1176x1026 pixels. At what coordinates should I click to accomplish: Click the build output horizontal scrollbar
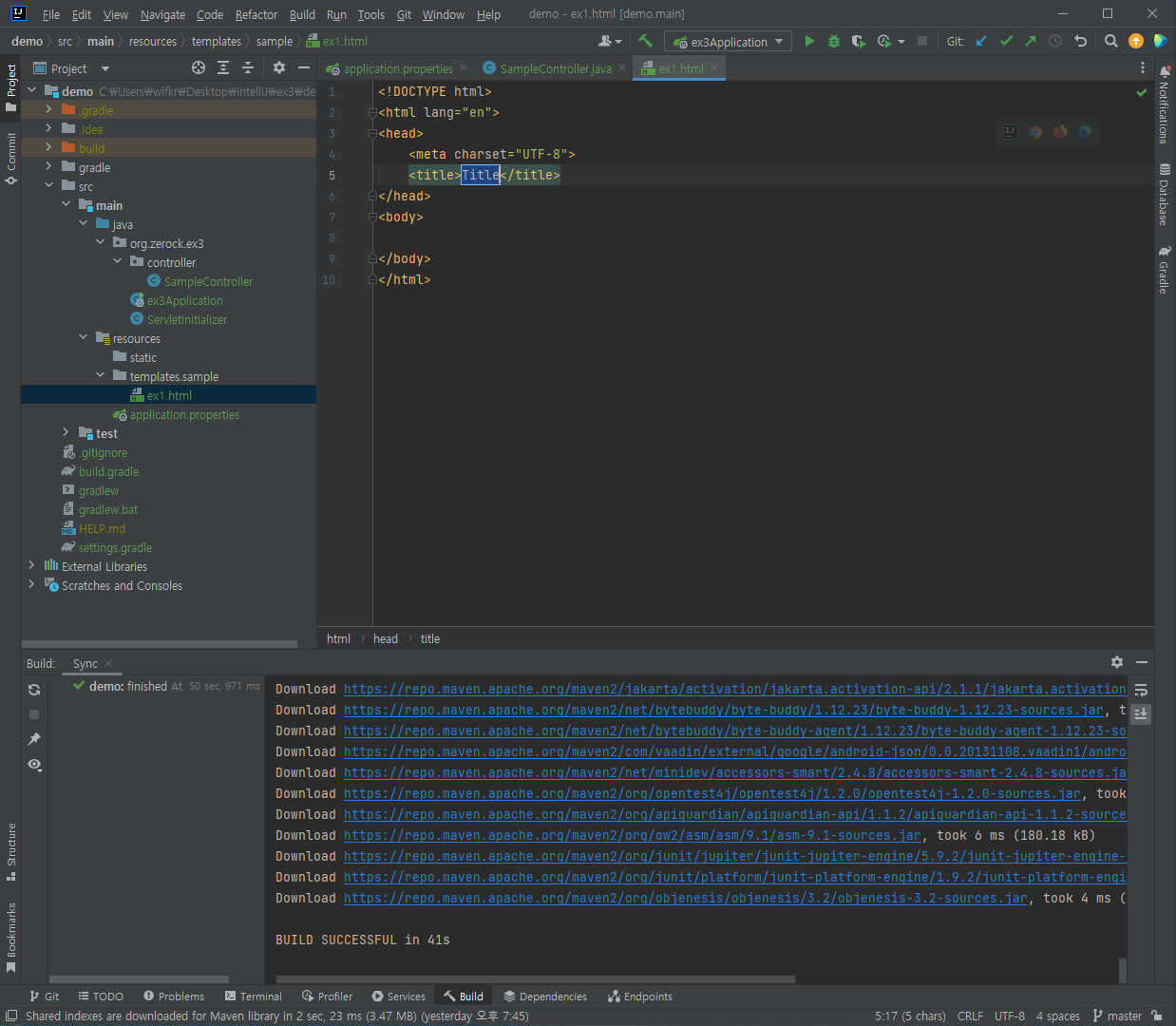coord(536,978)
